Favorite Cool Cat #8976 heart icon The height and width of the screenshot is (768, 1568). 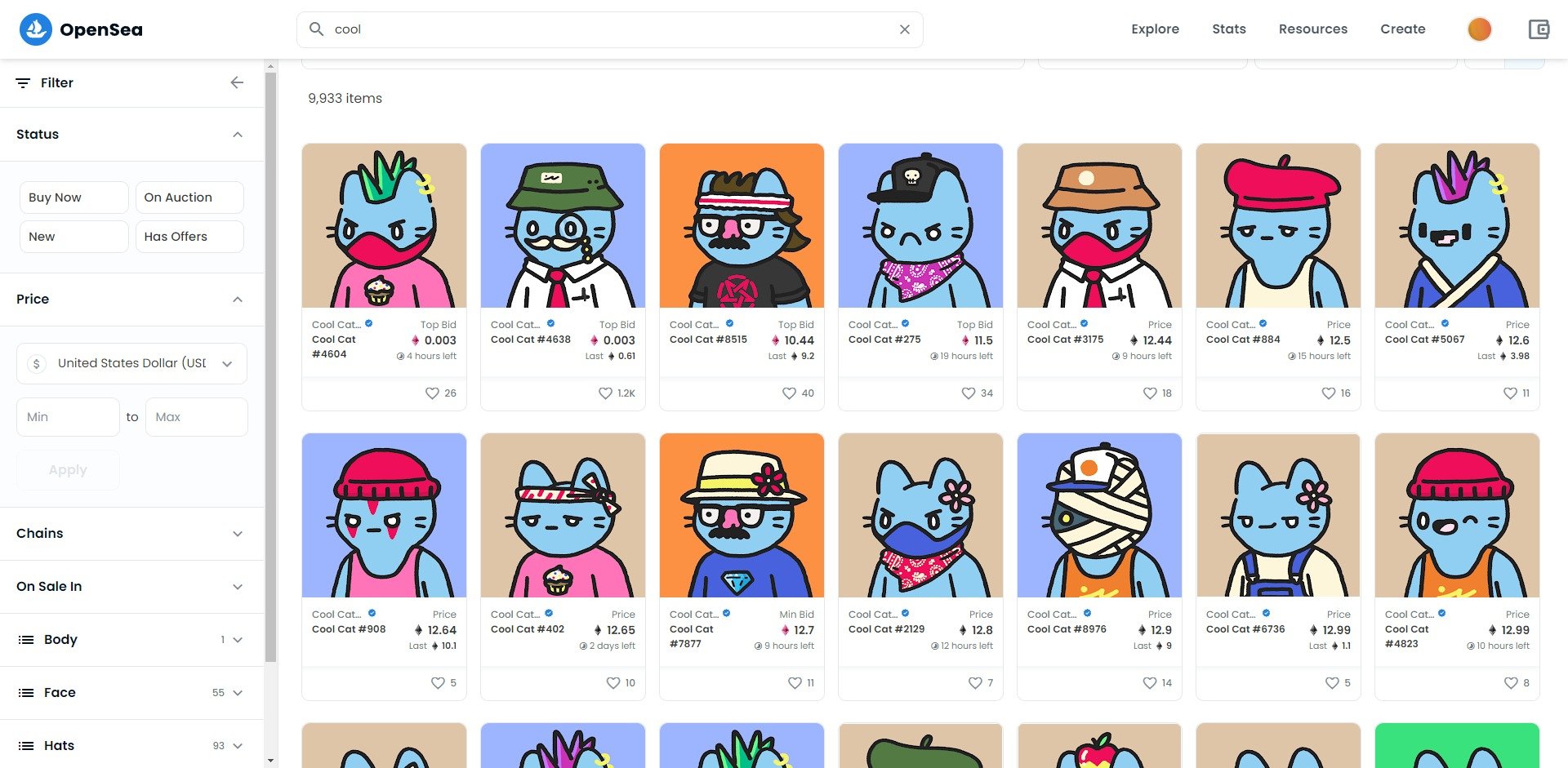(1149, 683)
